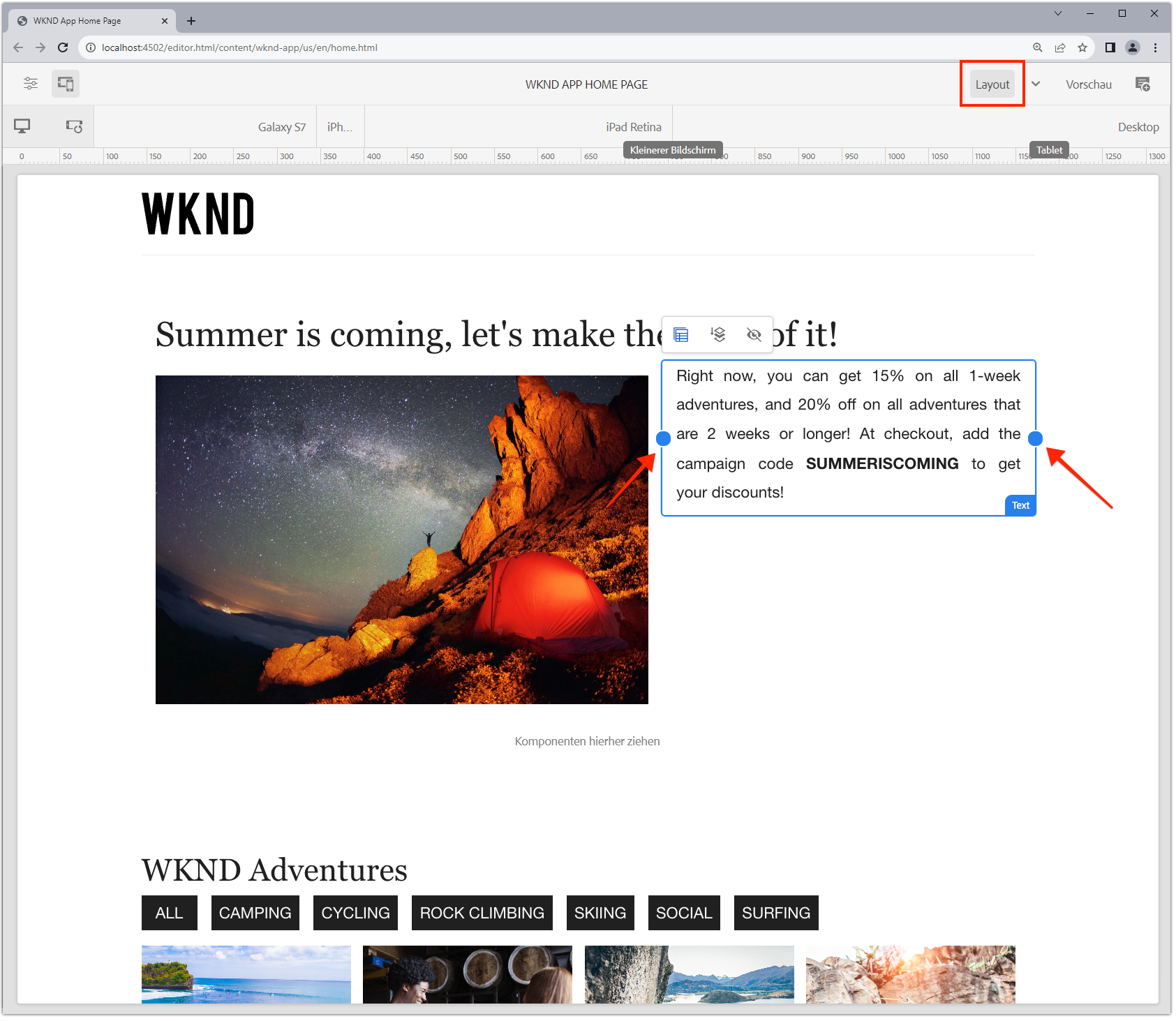Click the WKND Adventures heading

point(274,870)
